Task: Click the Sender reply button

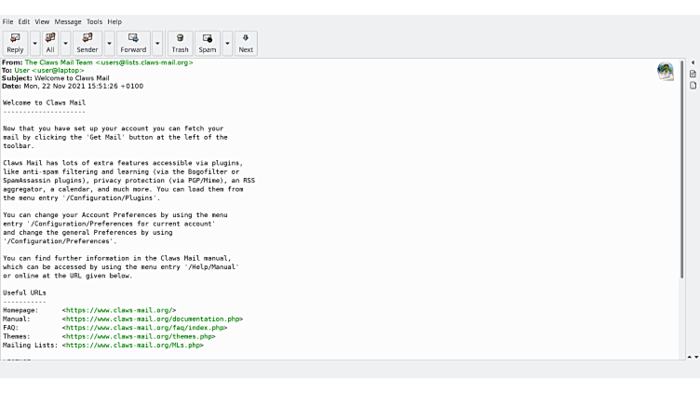Action: coord(87,43)
